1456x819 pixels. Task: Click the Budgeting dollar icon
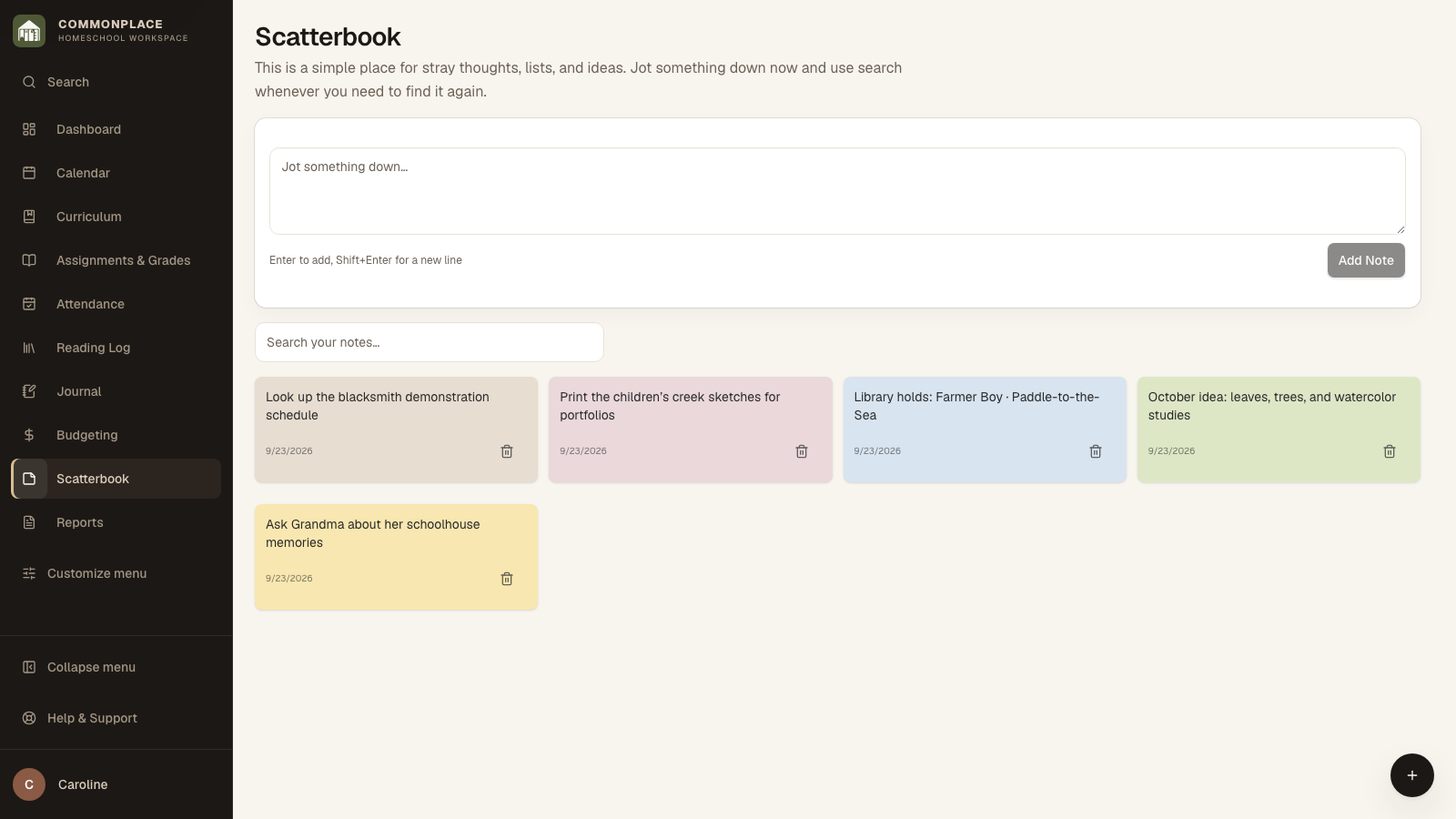(x=29, y=435)
